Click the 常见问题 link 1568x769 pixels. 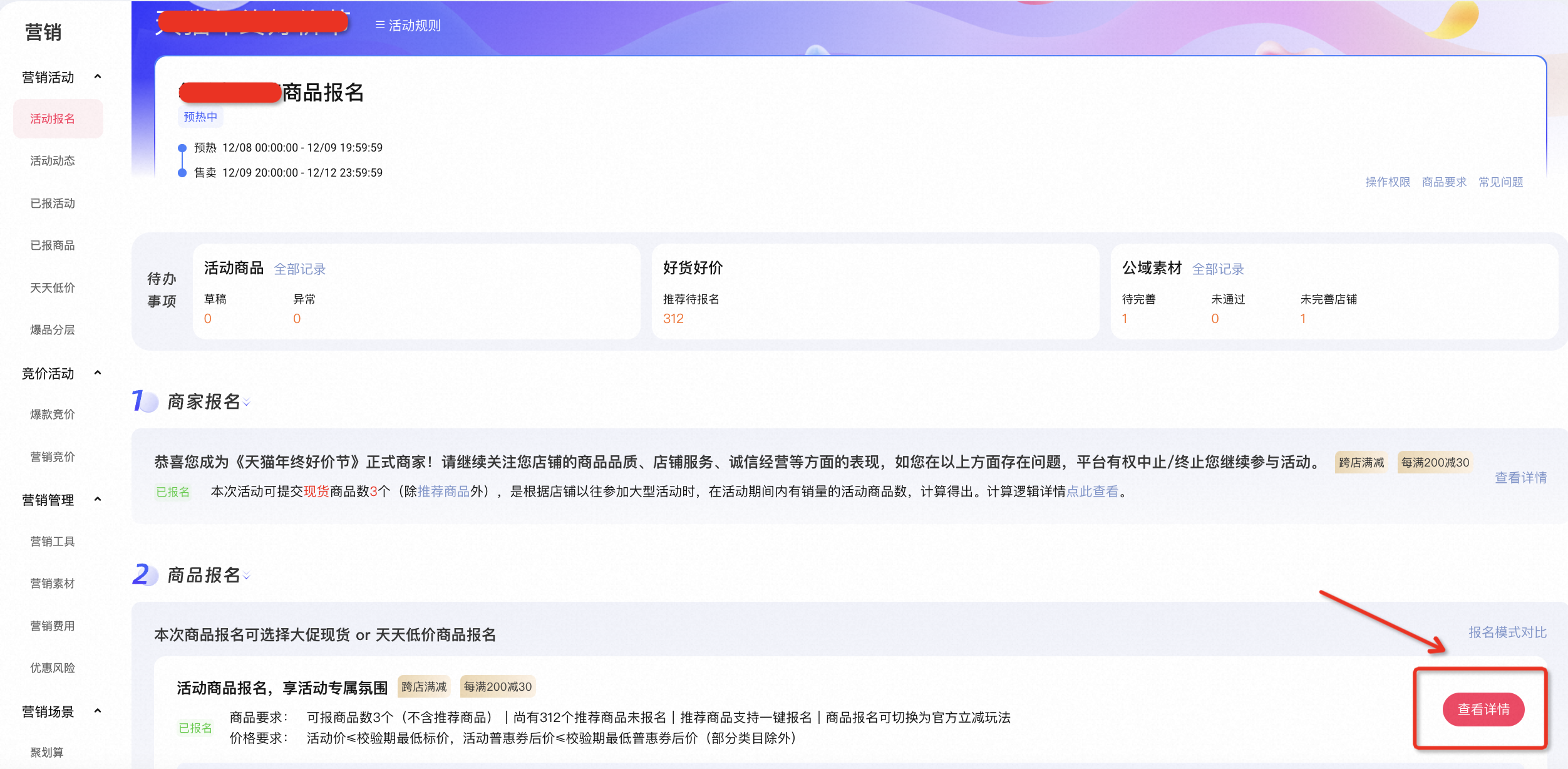[1500, 182]
